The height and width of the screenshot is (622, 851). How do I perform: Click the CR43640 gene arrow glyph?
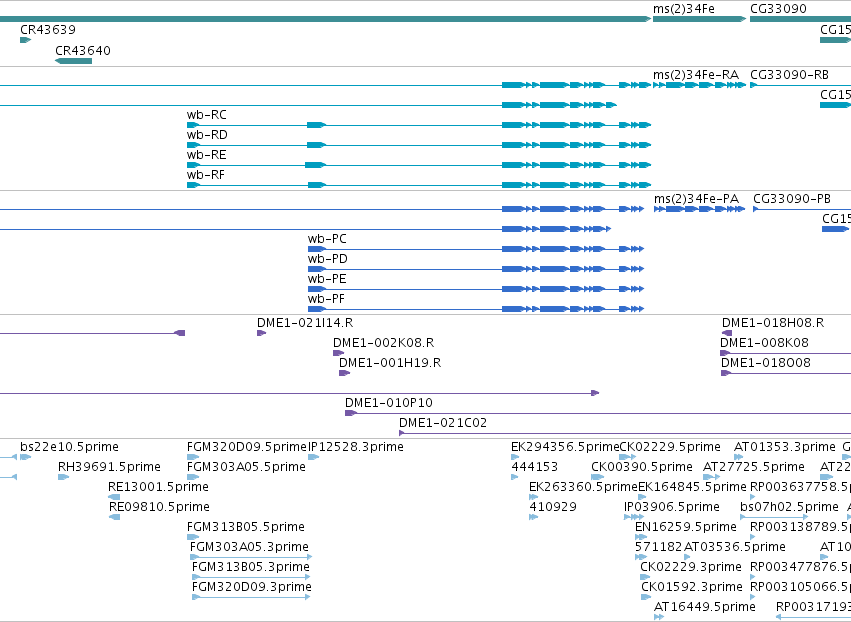point(73,61)
